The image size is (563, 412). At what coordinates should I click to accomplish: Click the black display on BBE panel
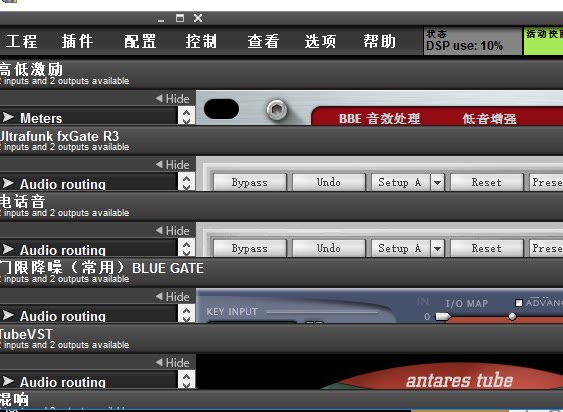pos(221,109)
